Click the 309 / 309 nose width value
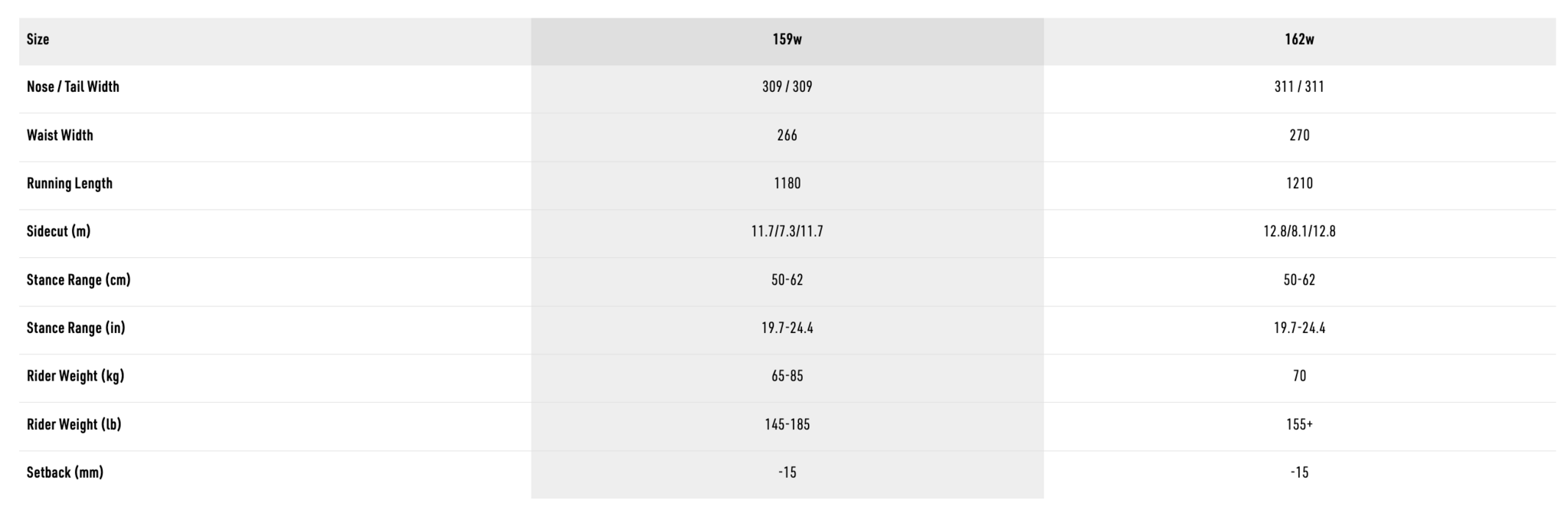Image resolution: width=1568 pixels, height=516 pixels. point(787,87)
